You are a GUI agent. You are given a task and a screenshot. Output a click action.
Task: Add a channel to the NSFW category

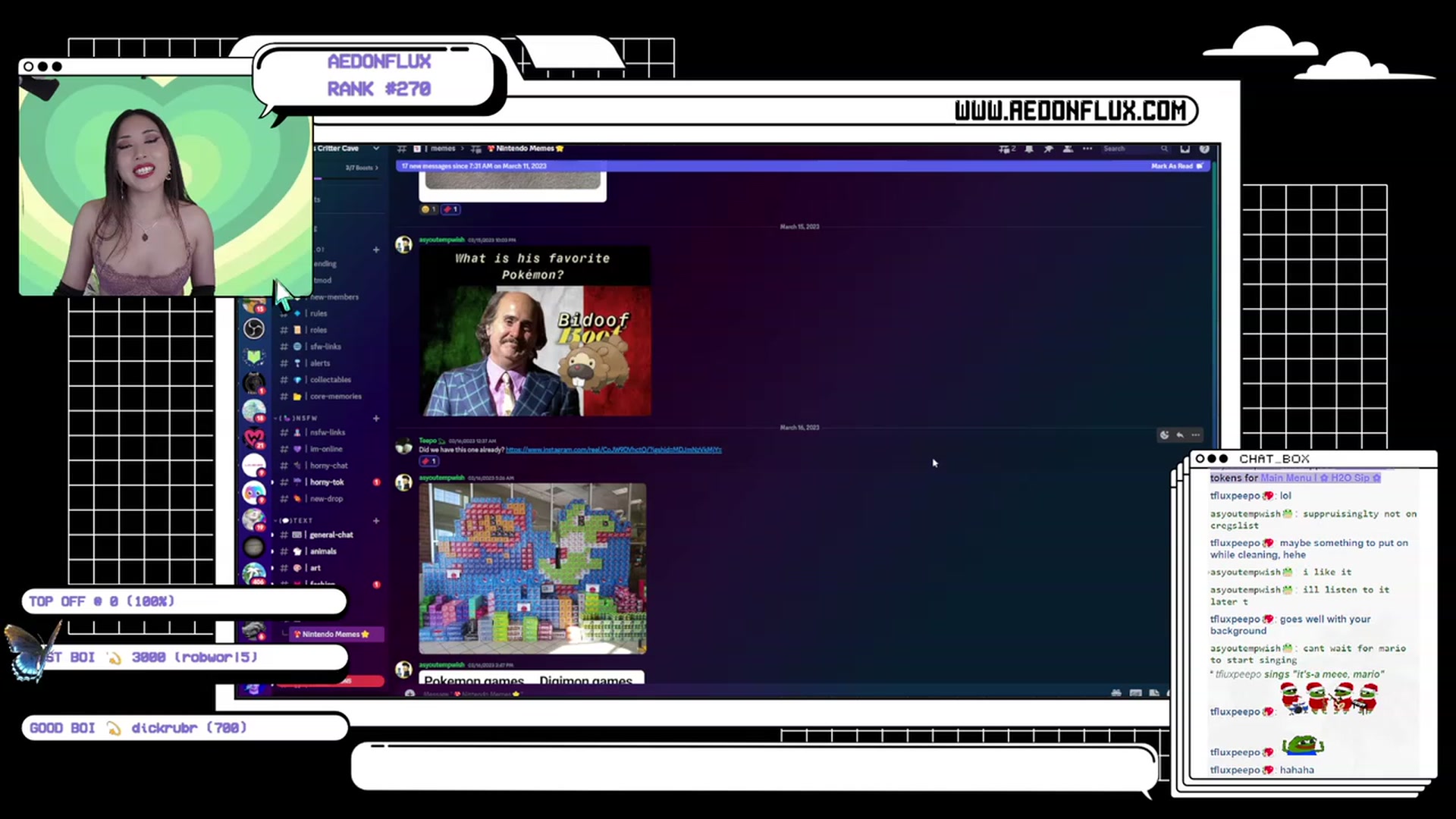375,419
